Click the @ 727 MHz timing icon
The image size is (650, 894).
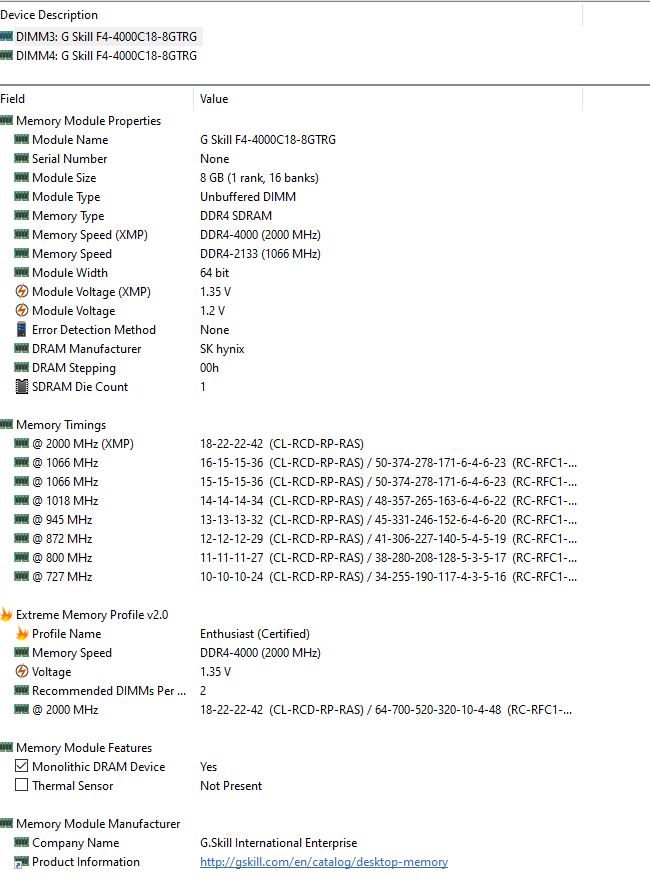coord(22,576)
